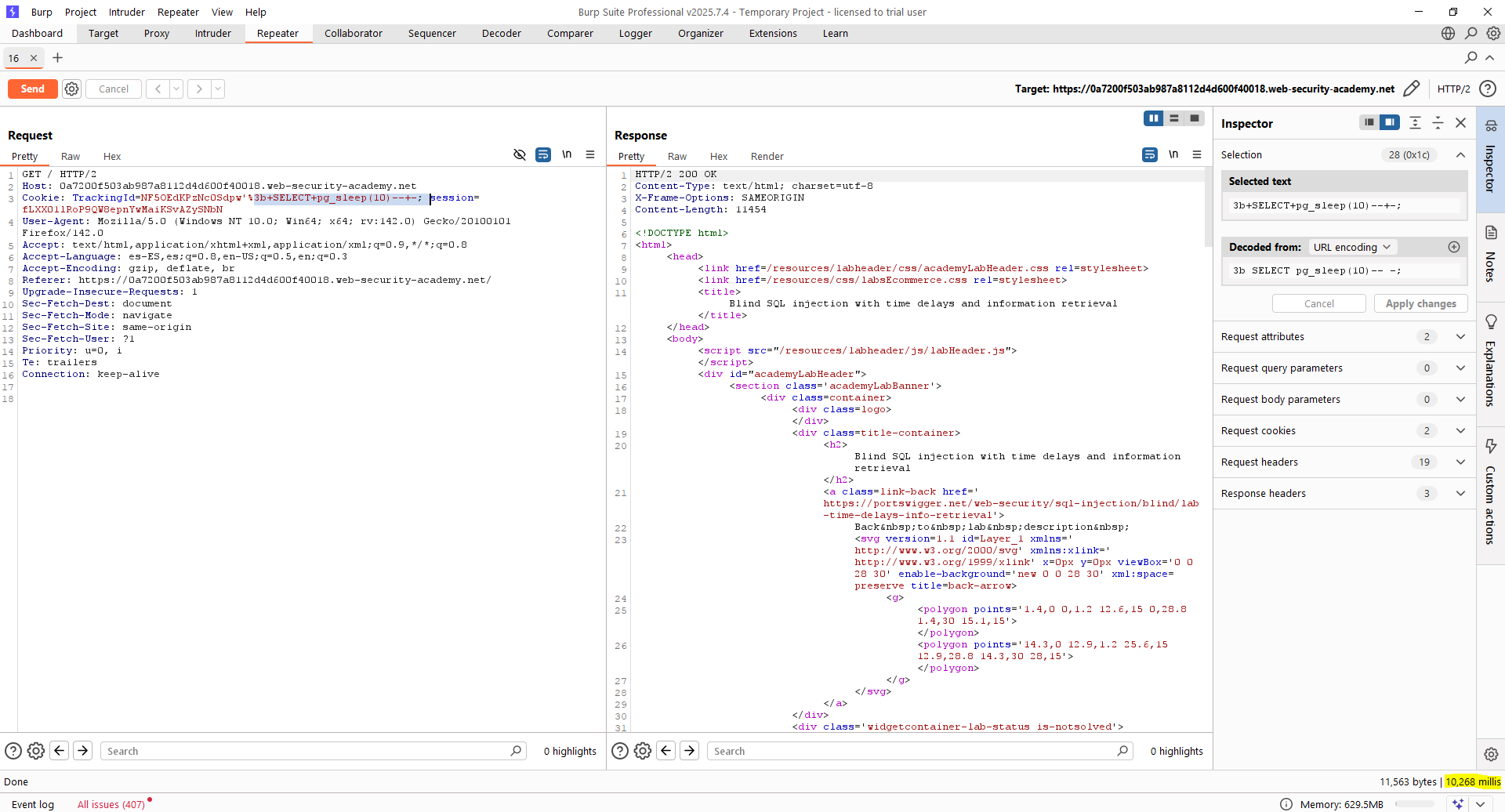Expand all Inspector sections
The height and width of the screenshot is (812, 1505).
pyautogui.click(x=1415, y=122)
